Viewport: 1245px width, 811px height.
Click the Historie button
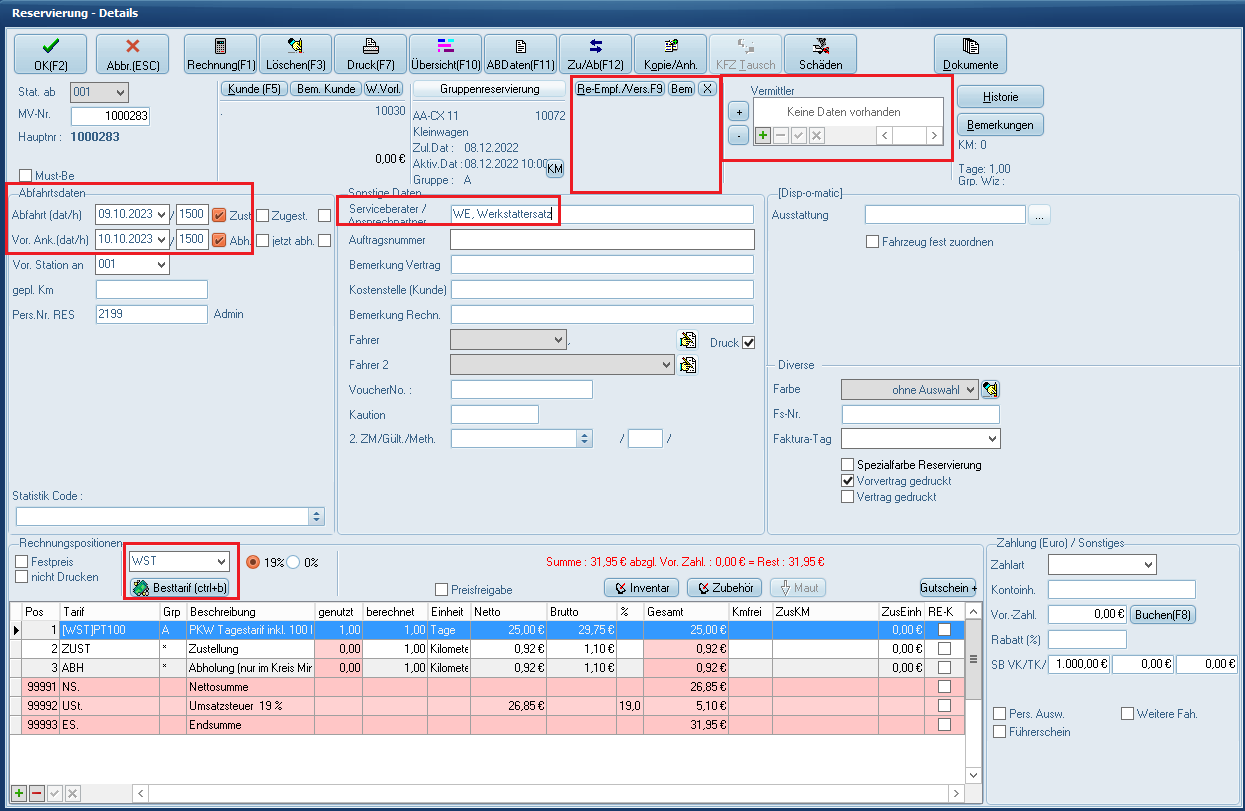[x=1000, y=97]
